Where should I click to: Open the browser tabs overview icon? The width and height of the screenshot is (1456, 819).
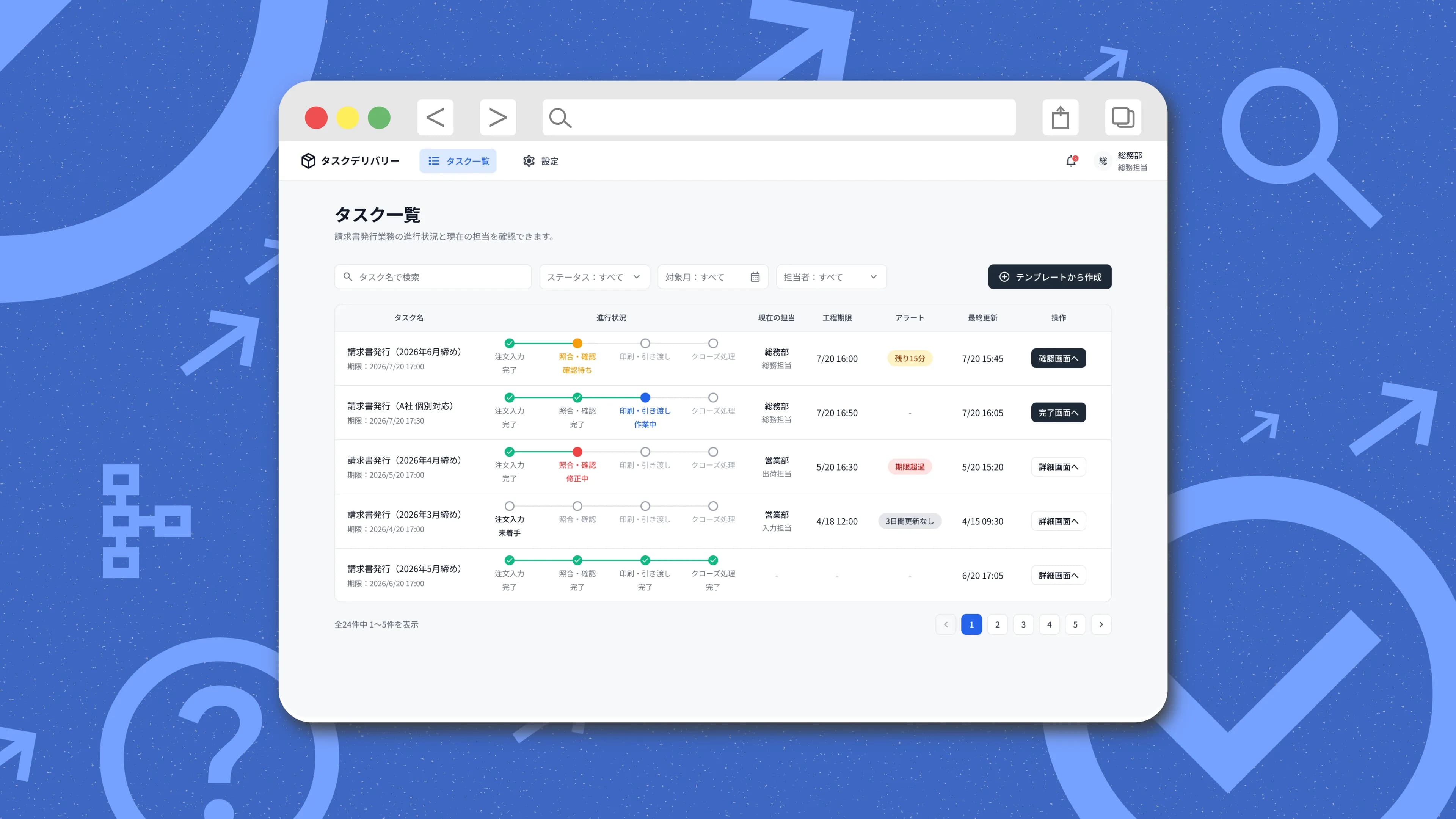(1122, 118)
